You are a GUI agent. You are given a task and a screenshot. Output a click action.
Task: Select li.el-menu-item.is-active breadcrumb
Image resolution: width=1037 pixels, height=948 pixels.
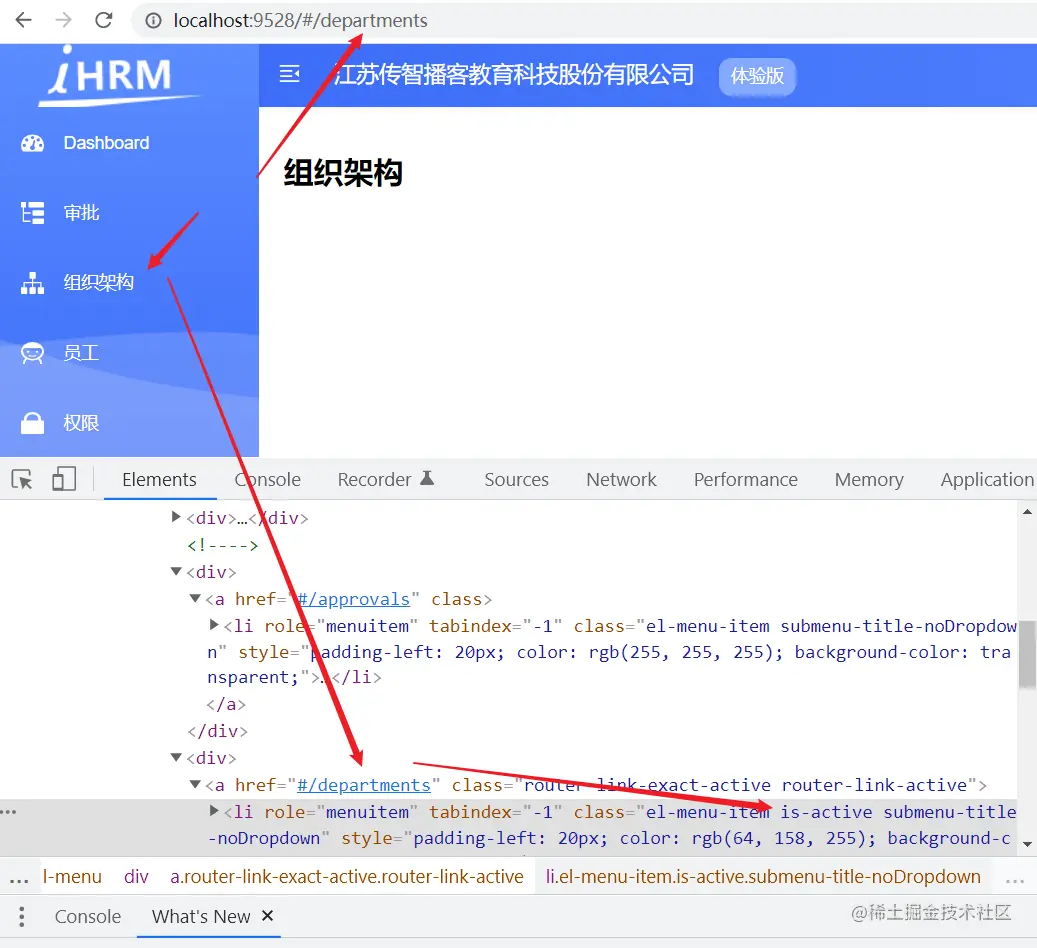coord(763,877)
